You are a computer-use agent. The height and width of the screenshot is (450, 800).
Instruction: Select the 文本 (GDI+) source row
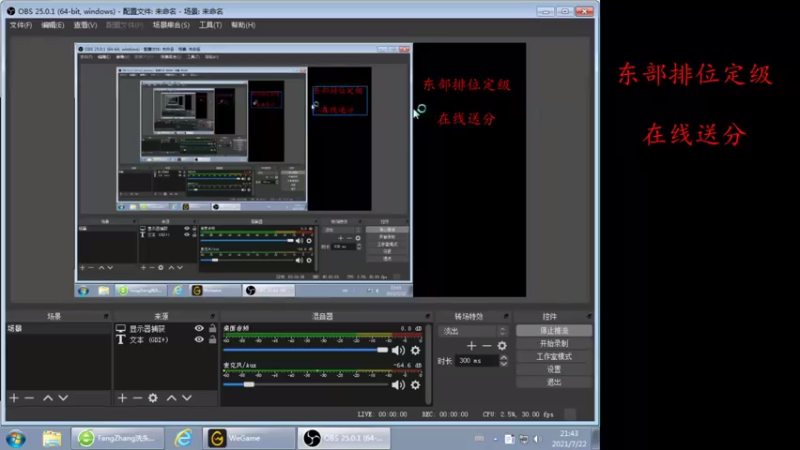coord(166,339)
